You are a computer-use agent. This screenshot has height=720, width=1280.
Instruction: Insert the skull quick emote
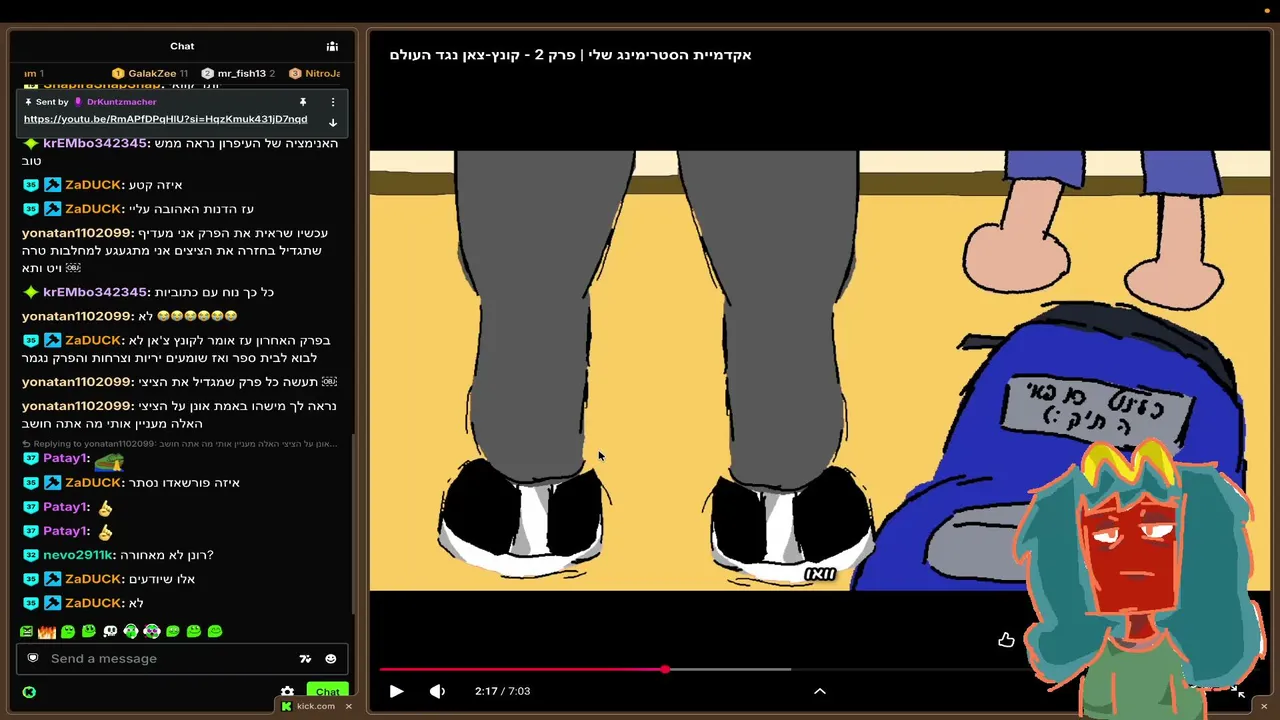[x=110, y=632]
